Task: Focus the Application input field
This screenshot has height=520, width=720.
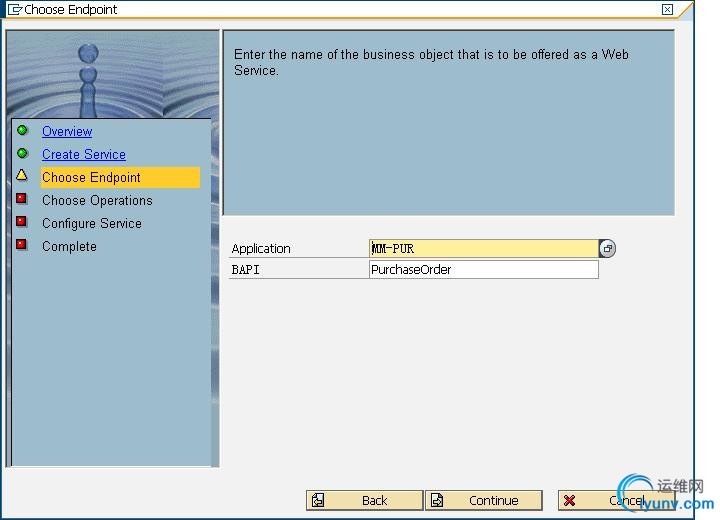Action: [484, 249]
